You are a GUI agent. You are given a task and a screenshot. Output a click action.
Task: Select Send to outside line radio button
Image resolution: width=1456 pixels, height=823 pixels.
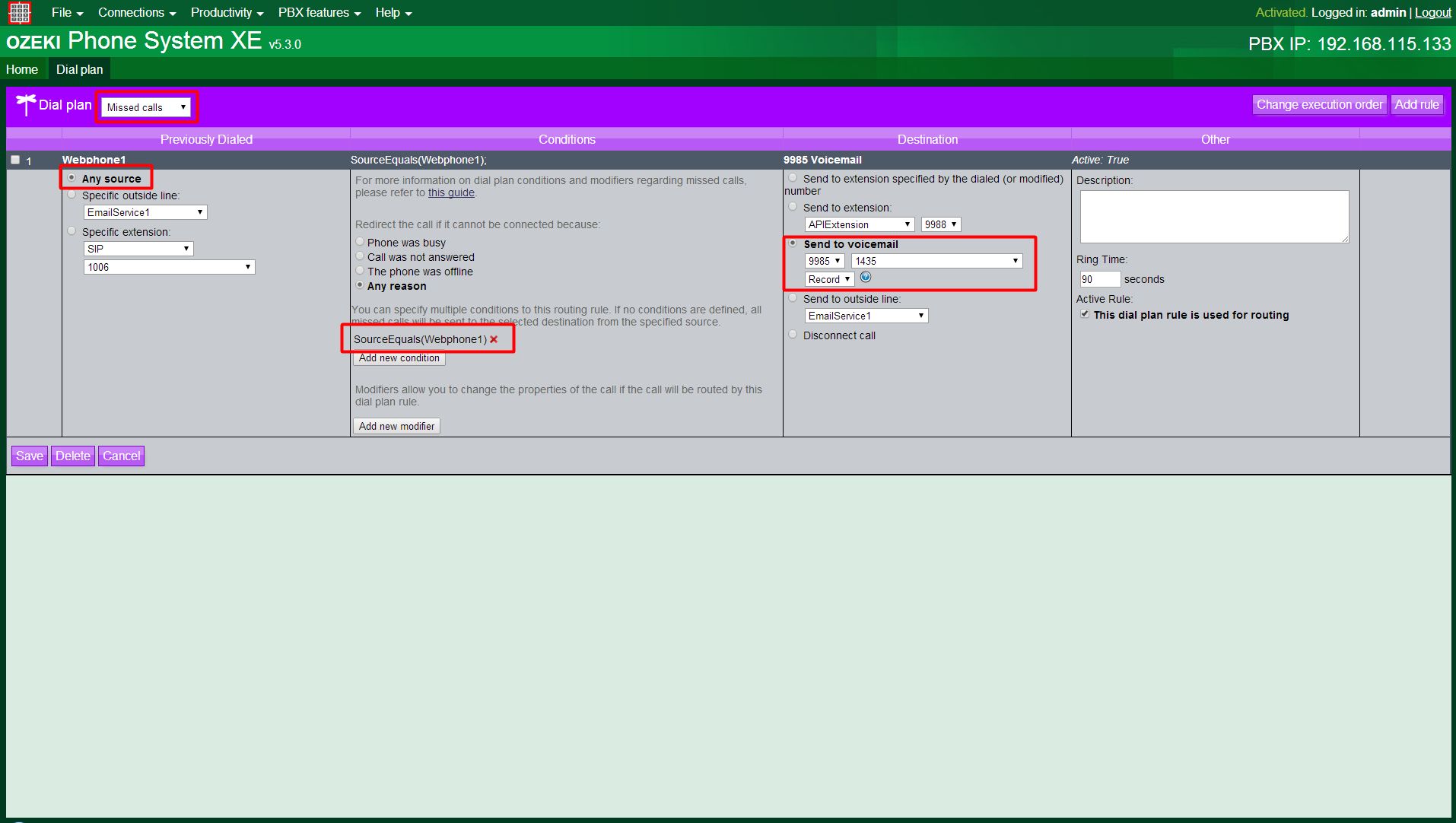click(793, 298)
